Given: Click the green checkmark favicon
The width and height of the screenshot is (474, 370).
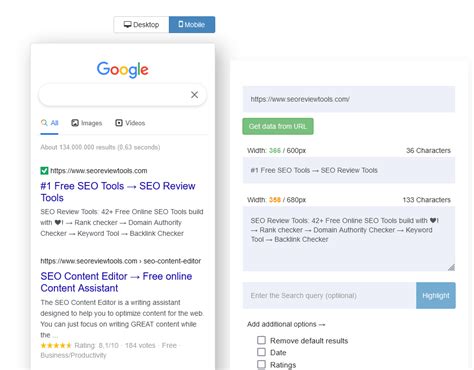Looking at the screenshot, I should pyautogui.click(x=44, y=171).
